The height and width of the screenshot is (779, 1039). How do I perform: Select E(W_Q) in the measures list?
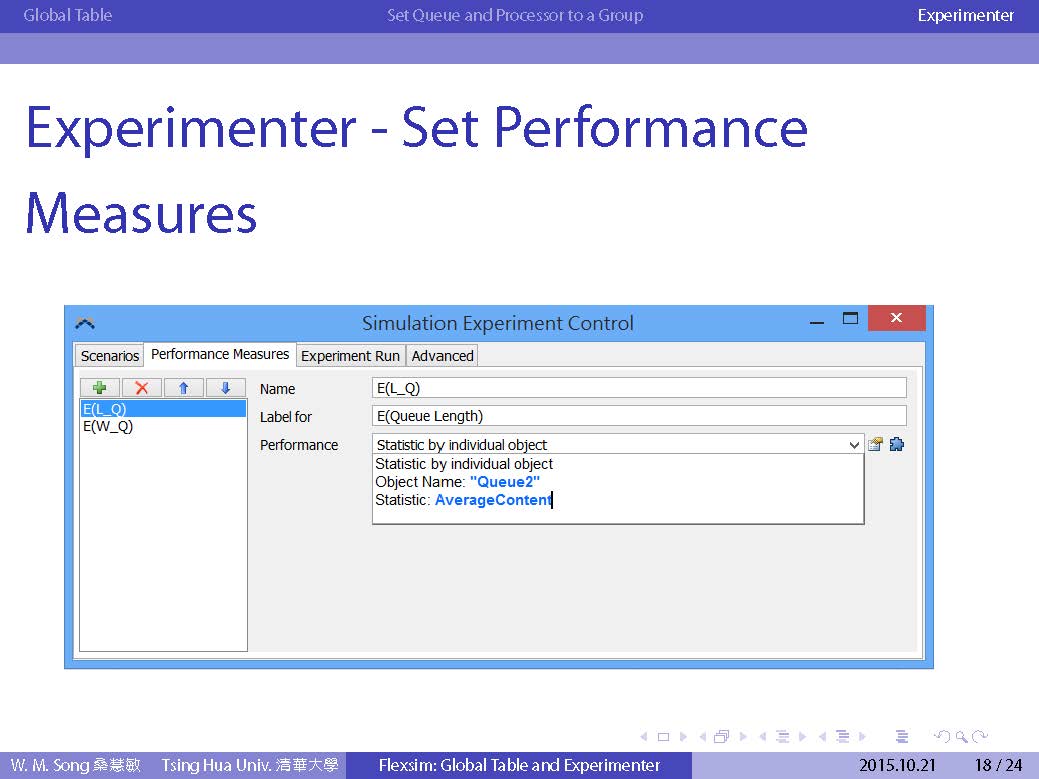(108, 426)
